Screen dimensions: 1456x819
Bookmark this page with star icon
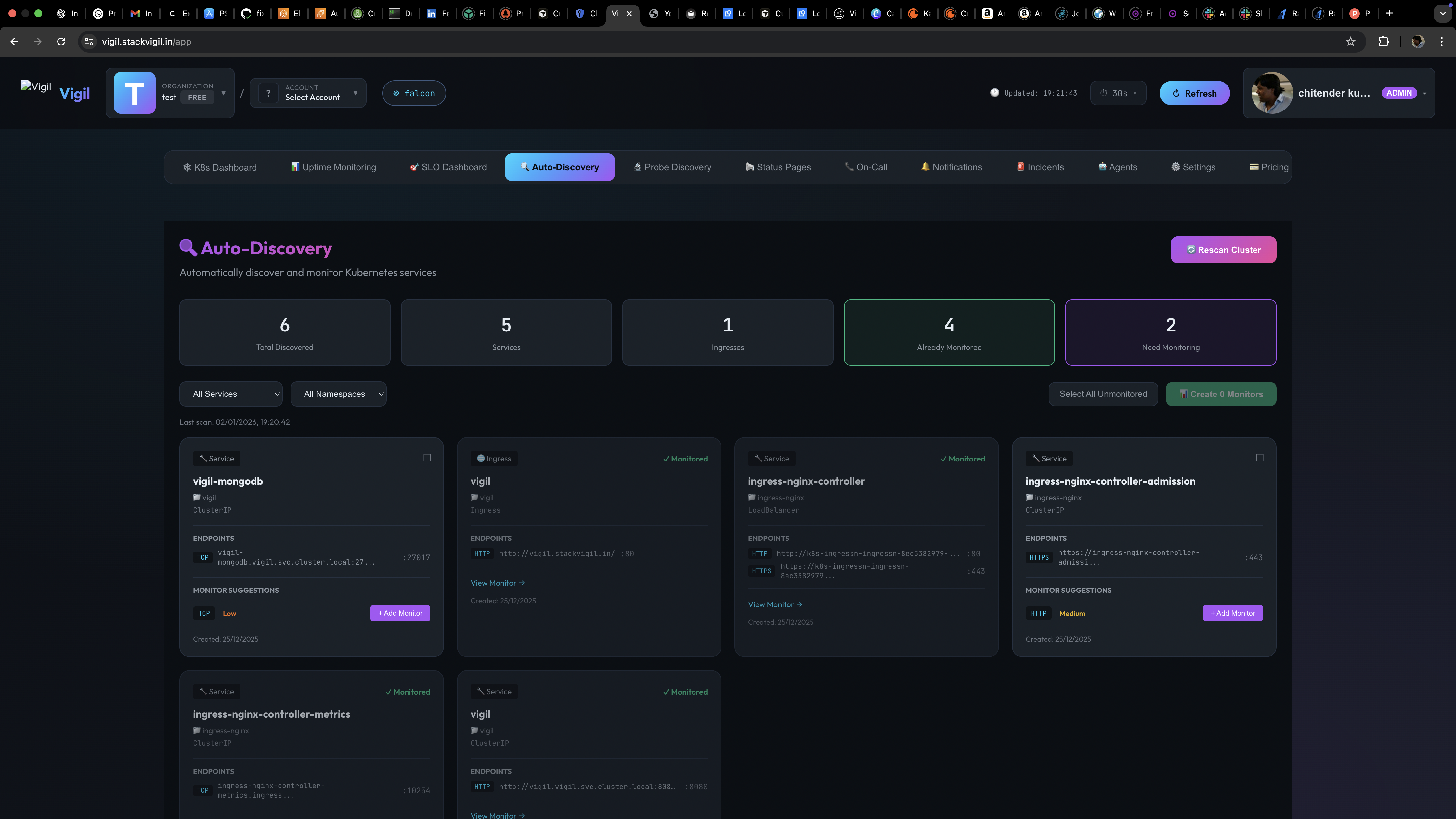[1350, 41]
